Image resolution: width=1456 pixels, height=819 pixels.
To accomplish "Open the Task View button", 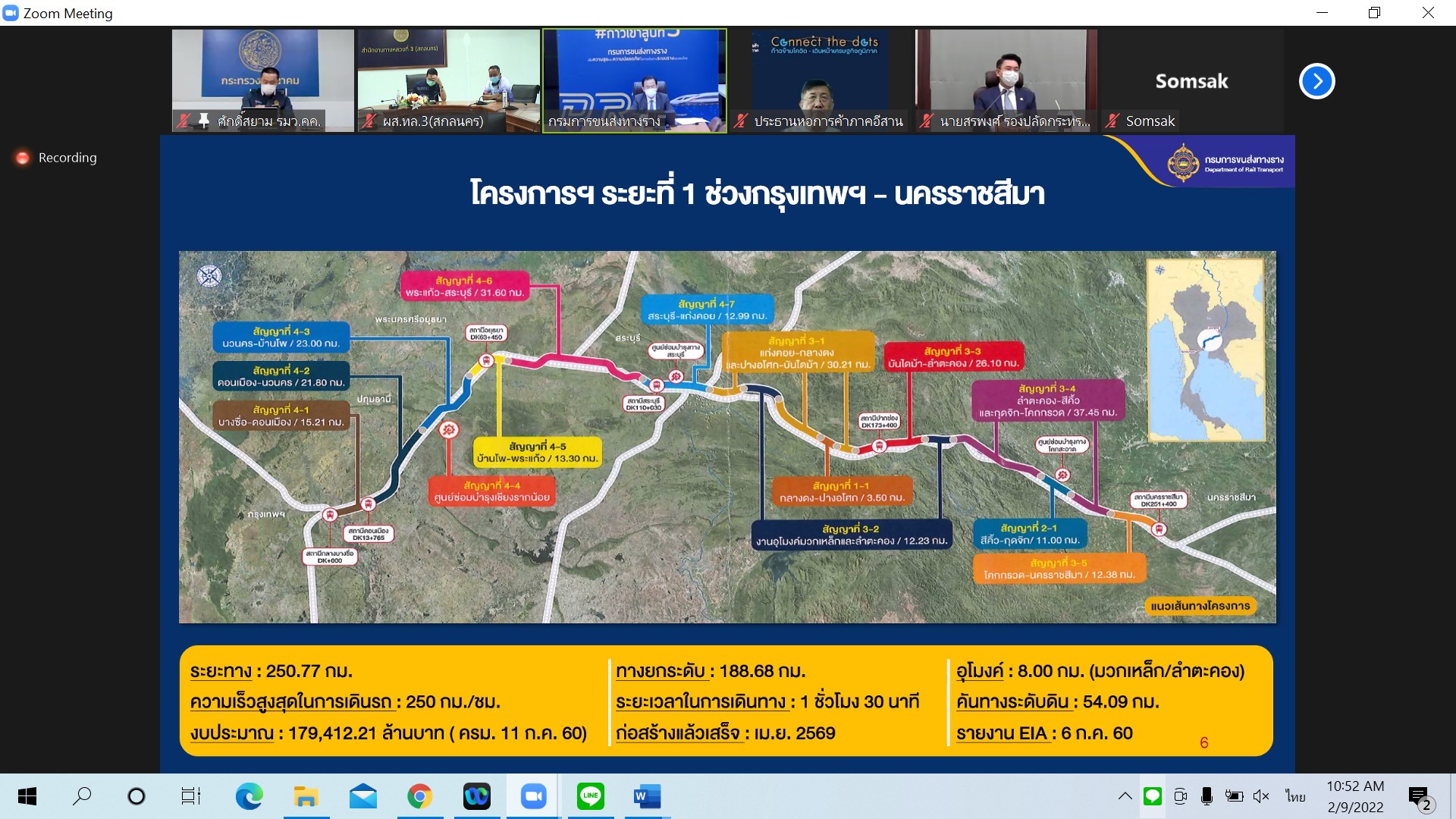I will click(x=190, y=796).
